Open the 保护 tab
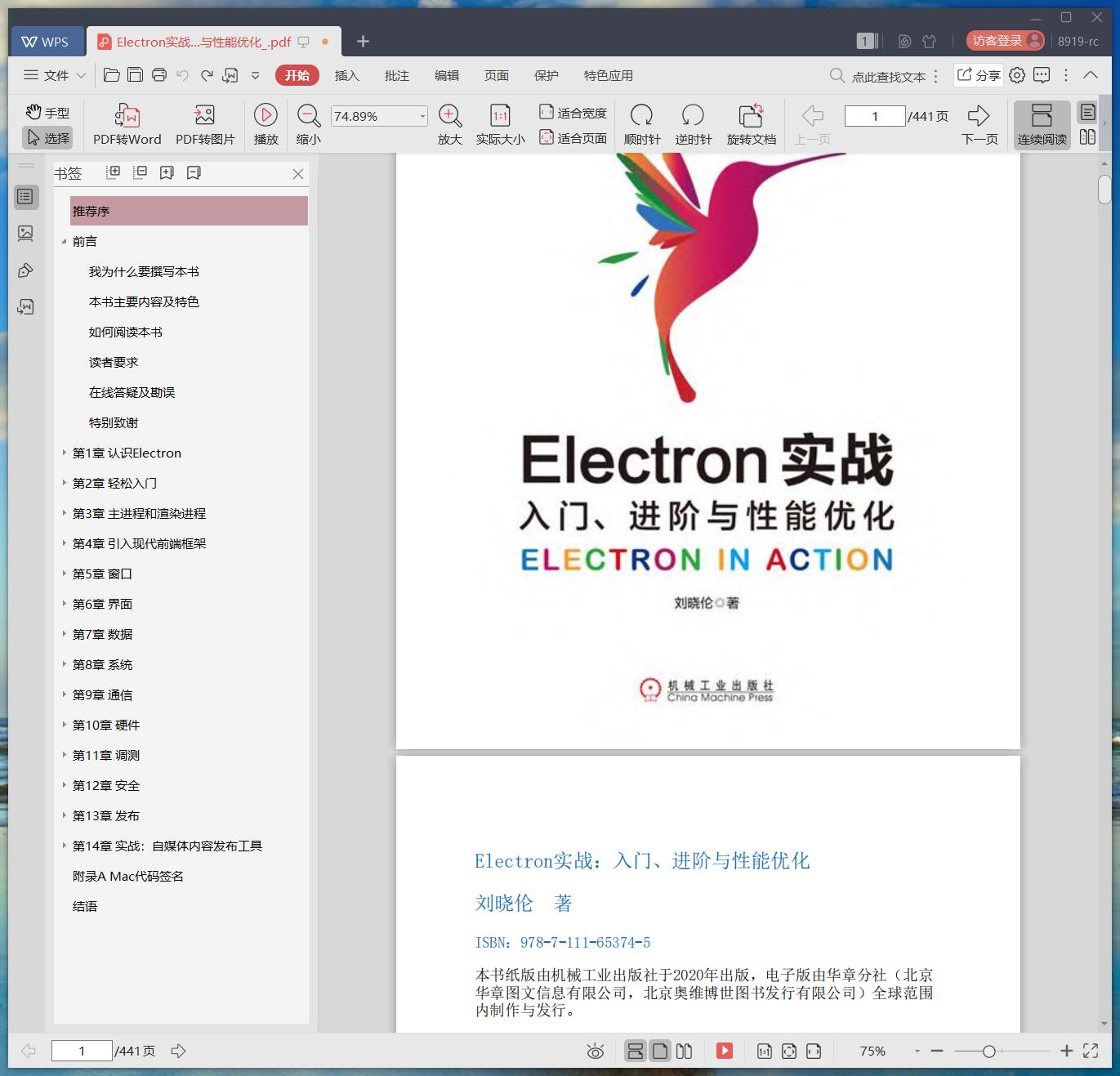 click(546, 75)
